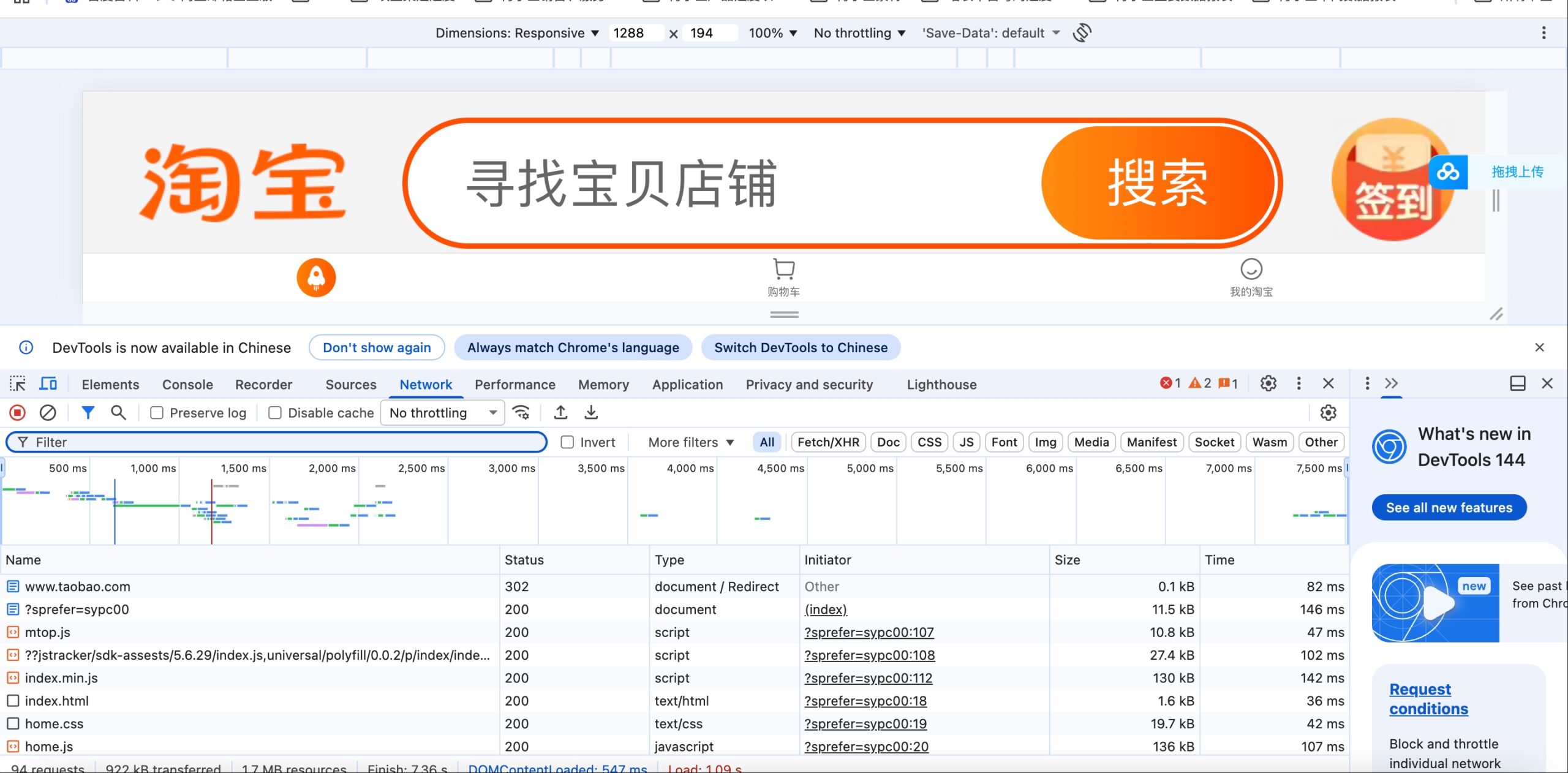Open the No throttling dropdown in Network toolbar
1568x773 pixels.
click(x=442, y=413)
